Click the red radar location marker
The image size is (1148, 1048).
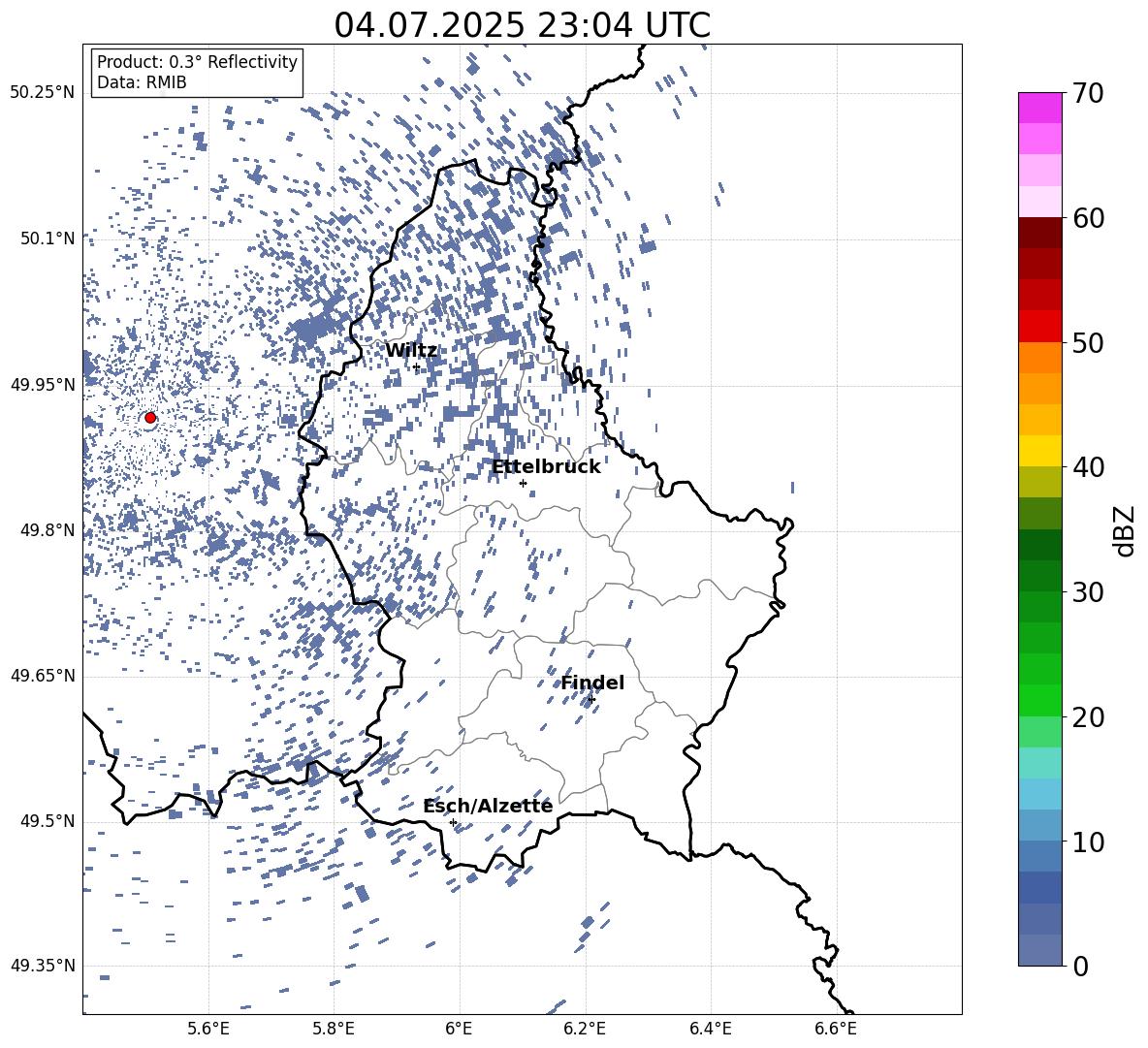150,418
